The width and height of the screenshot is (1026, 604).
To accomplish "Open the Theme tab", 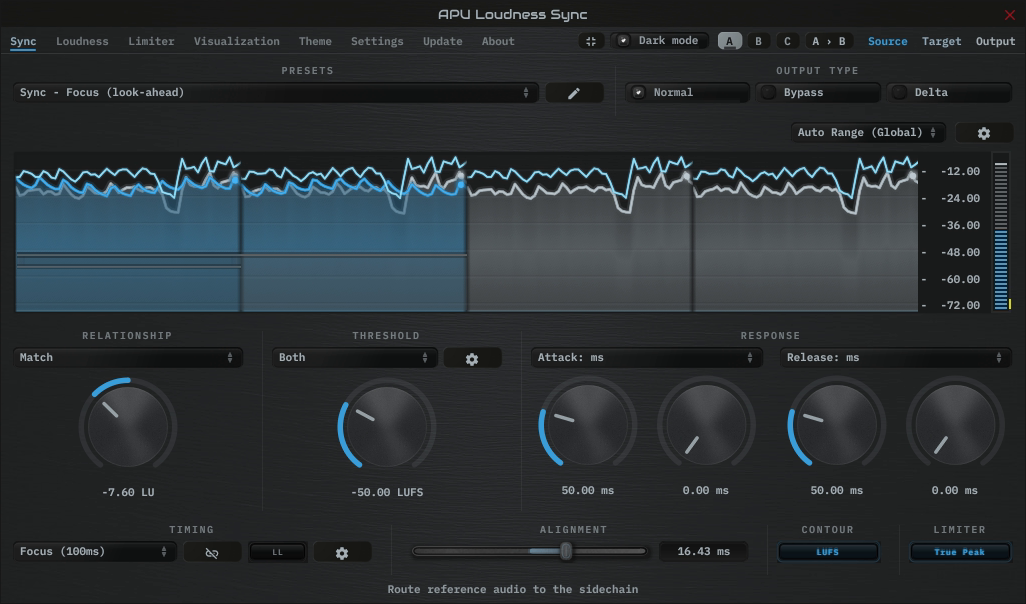I will coord(315,41).
